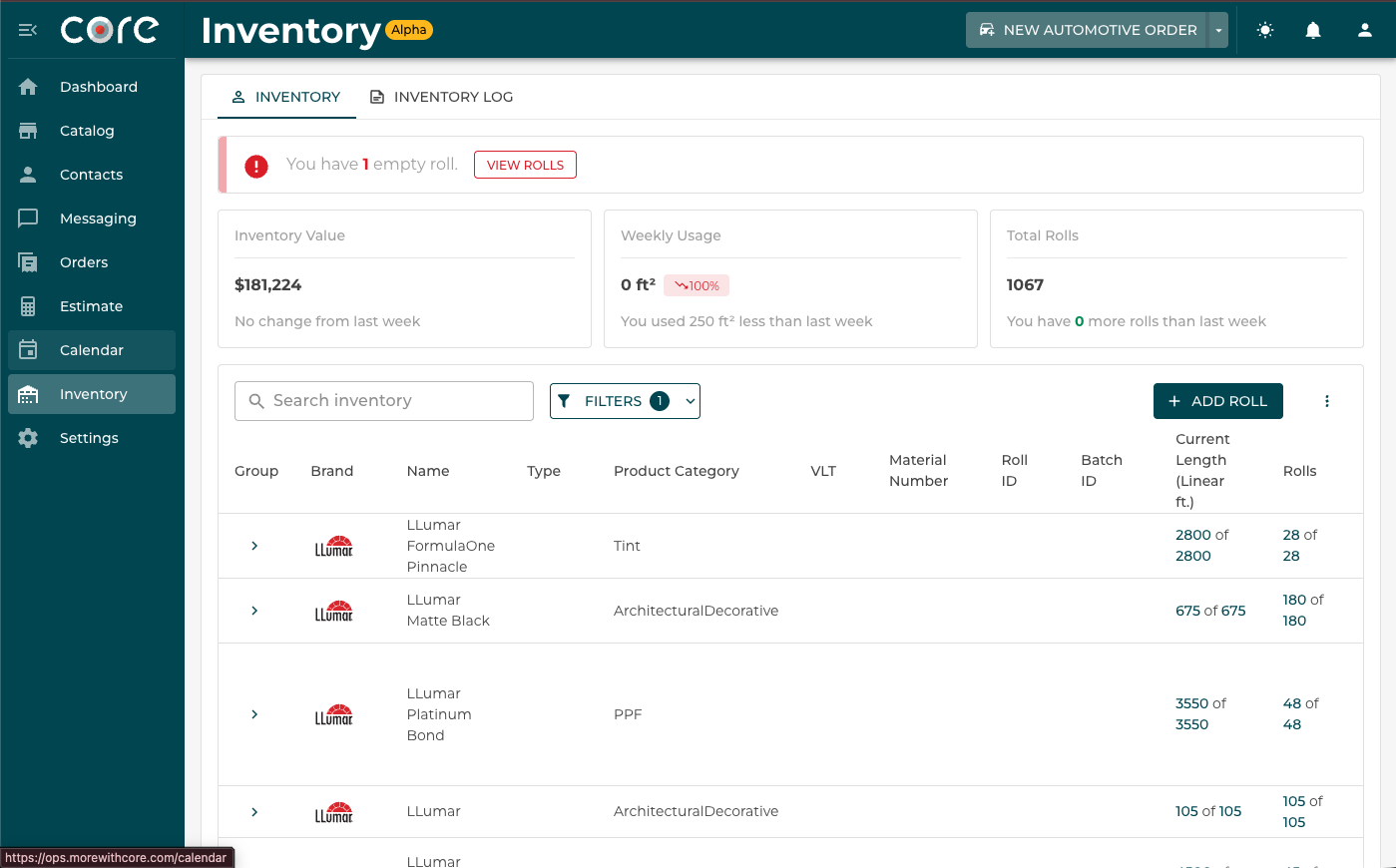
Task: Click the Search inventory field
Action: click(x=383, y=401)
